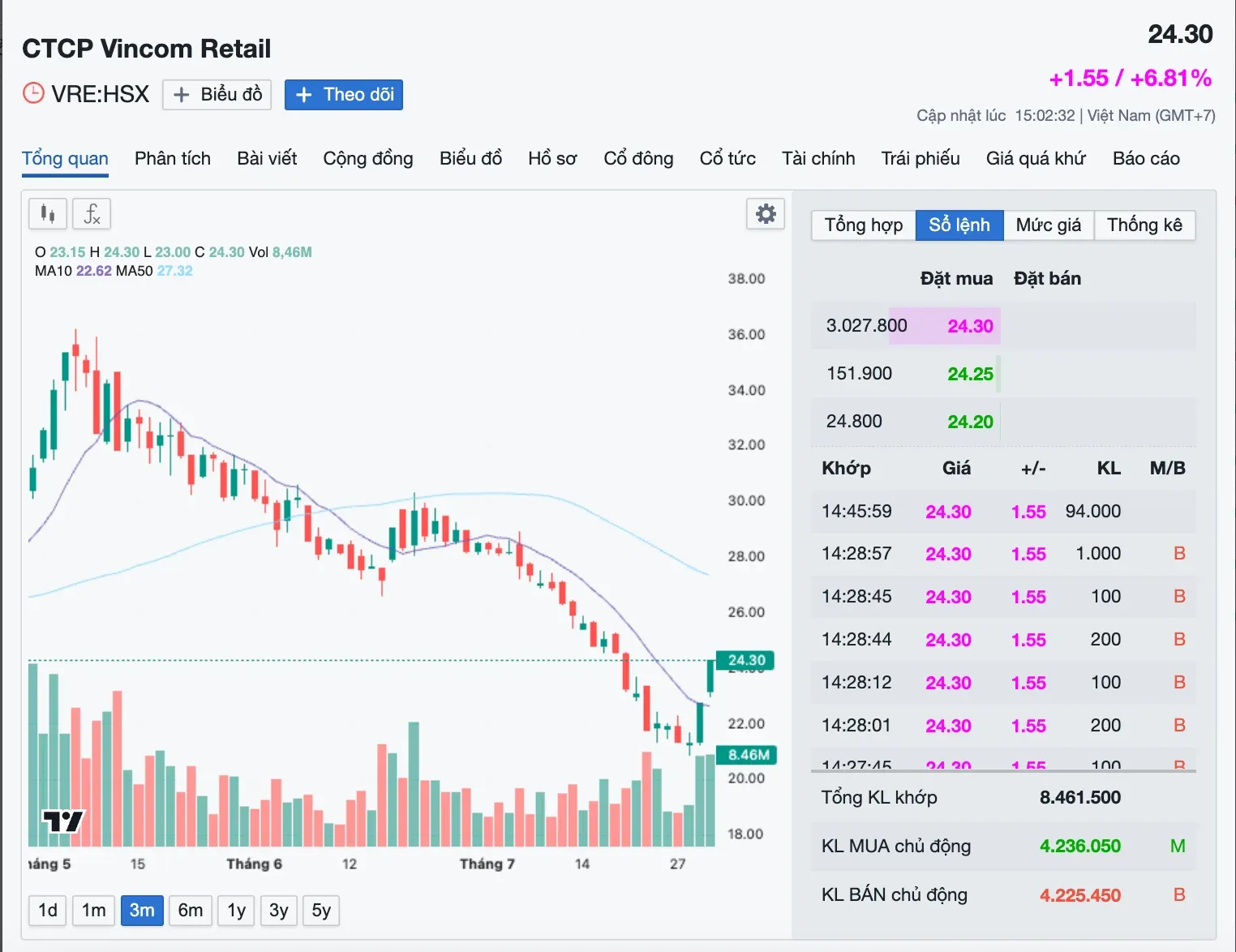Screen dimensions: 1236x952
Task: Click the plus icon on Biểu đồ button
Action: click(x=182, y=95)
